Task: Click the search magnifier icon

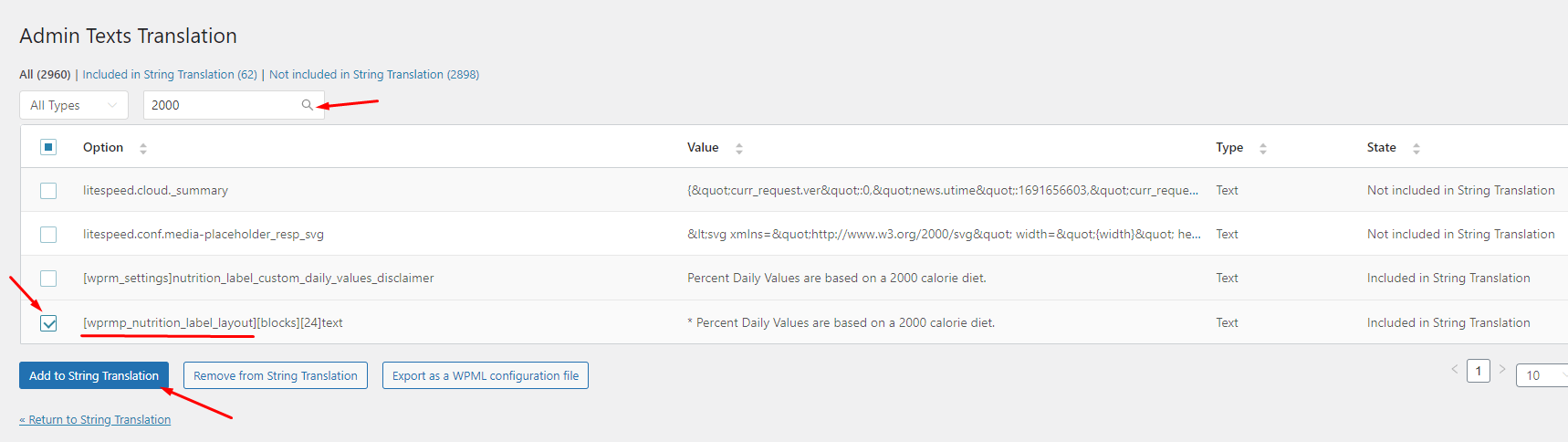Action: pyautogui.click(x=308, y=105)
